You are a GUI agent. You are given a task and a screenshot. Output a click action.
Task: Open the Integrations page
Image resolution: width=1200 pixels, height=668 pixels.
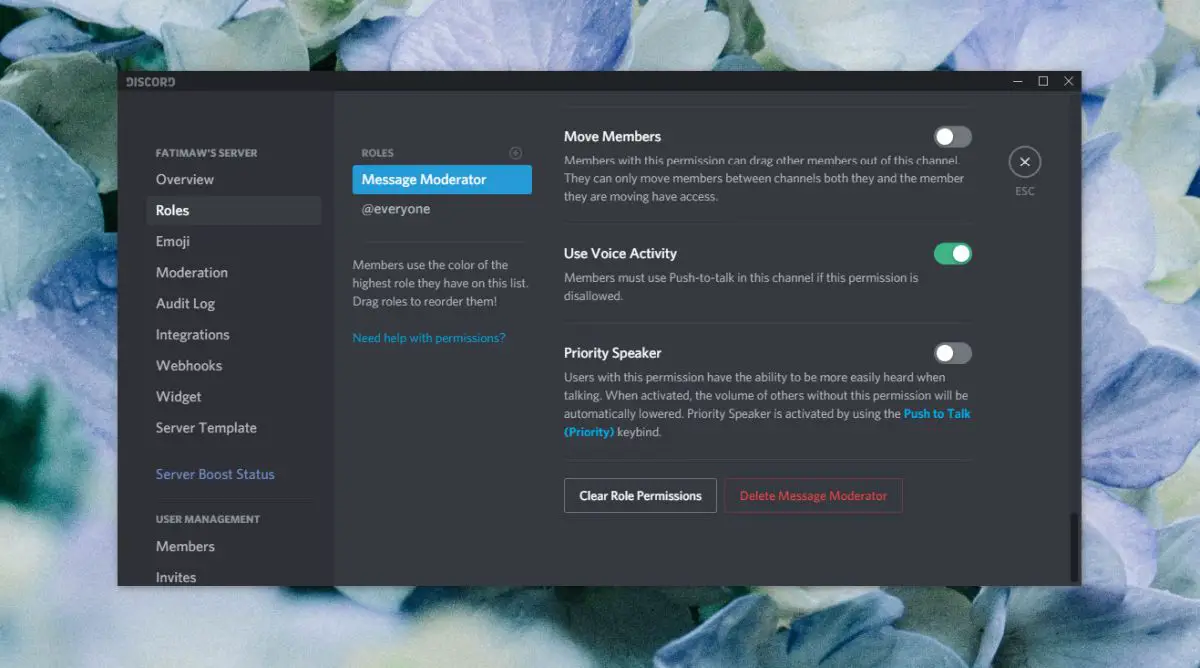(193, 335)
